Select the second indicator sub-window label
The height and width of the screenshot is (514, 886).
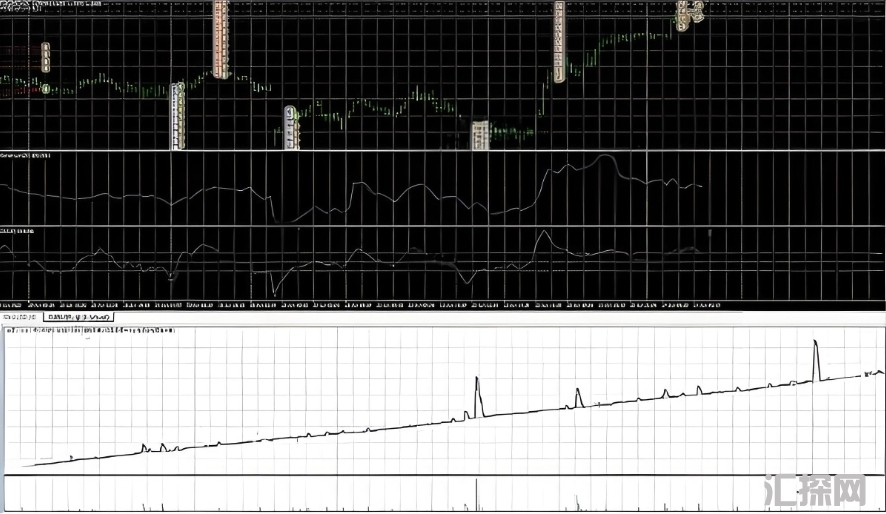[17, 231]
